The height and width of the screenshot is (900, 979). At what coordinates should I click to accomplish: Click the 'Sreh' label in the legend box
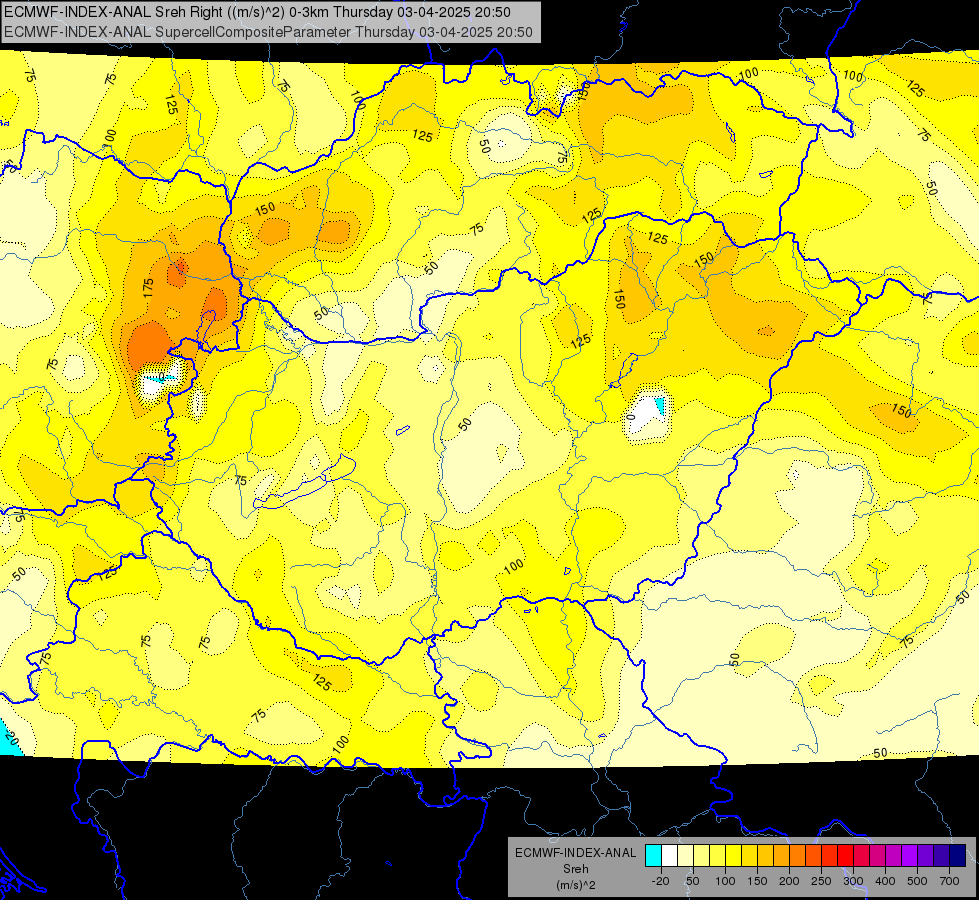tap(576, 869)
